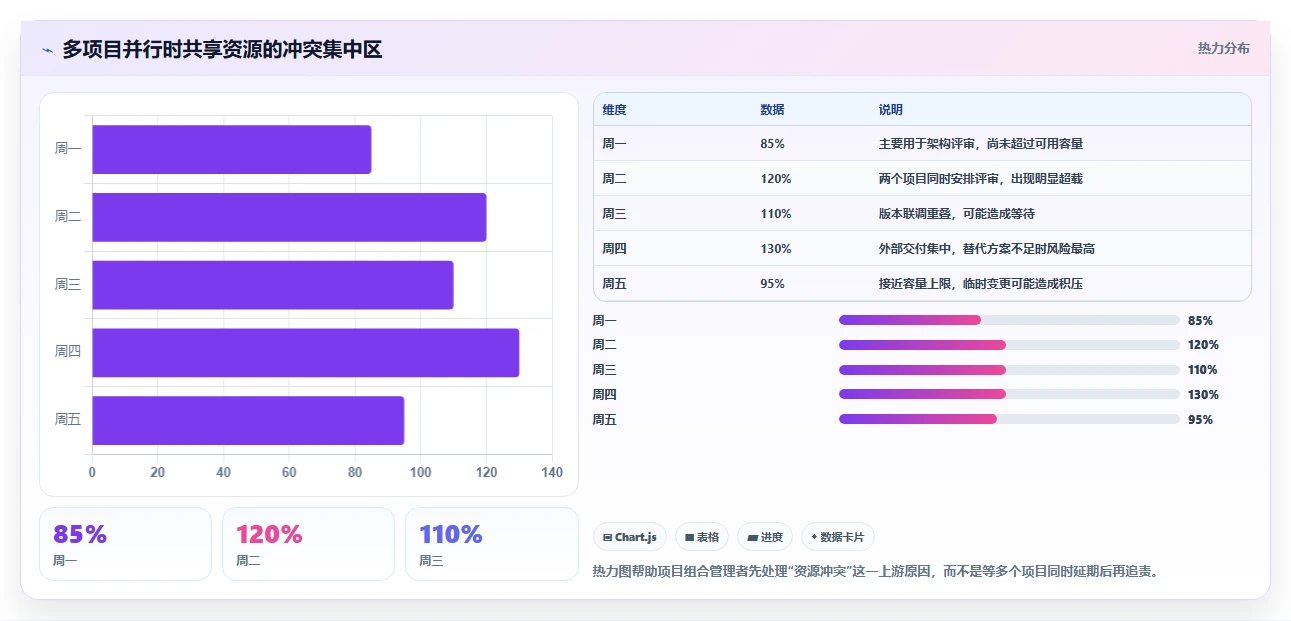This screenshot has width=1291, height=621.
Task: Click the chart y-axis label 周四
Action: pos(67,352)
